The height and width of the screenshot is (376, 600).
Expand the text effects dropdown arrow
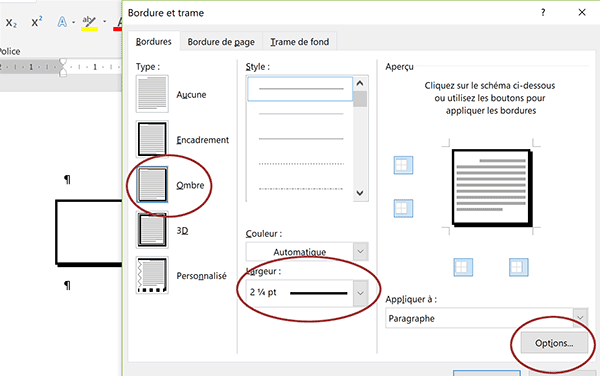coord(73,22)
